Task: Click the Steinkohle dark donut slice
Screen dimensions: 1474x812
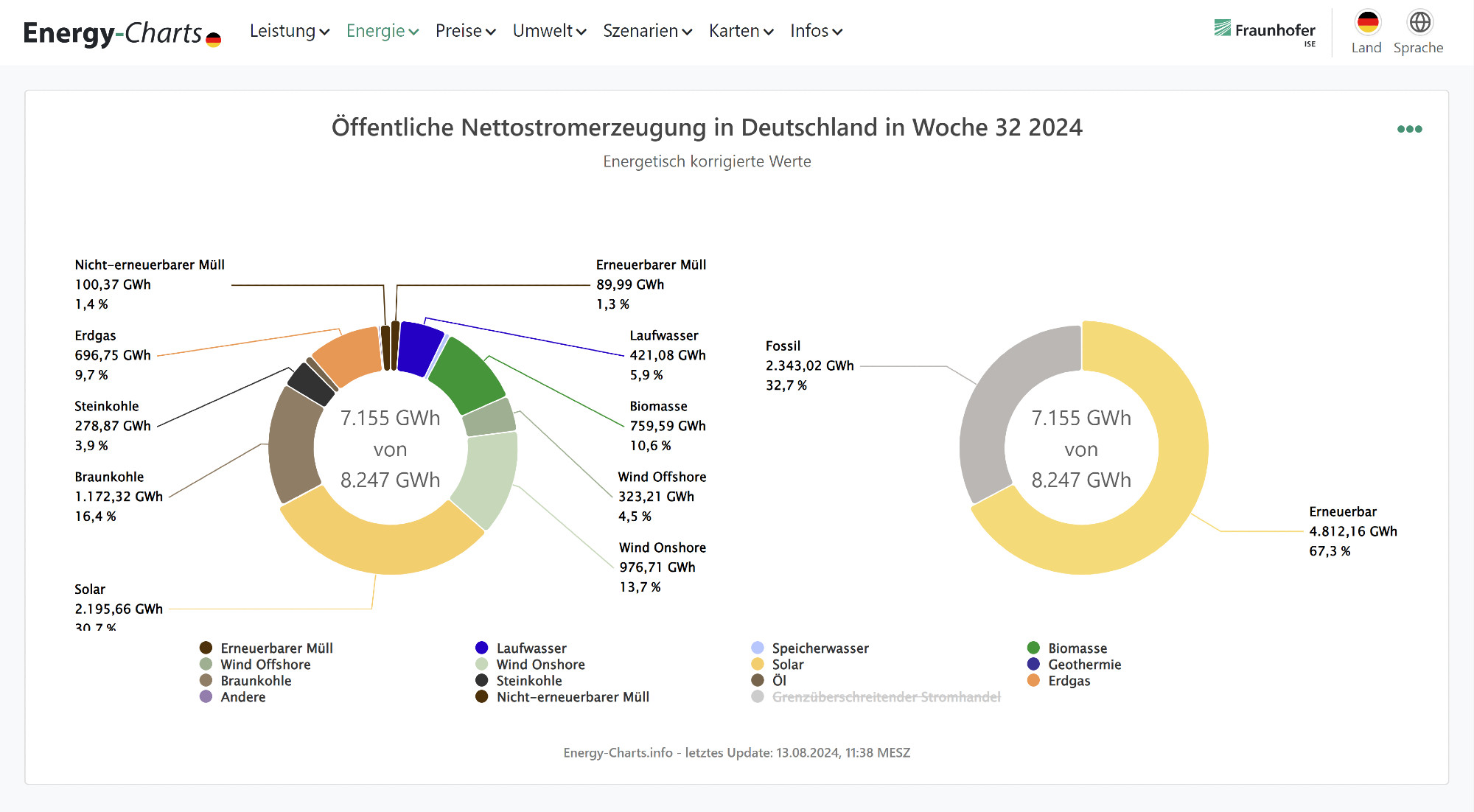Action: pos(312,384)
